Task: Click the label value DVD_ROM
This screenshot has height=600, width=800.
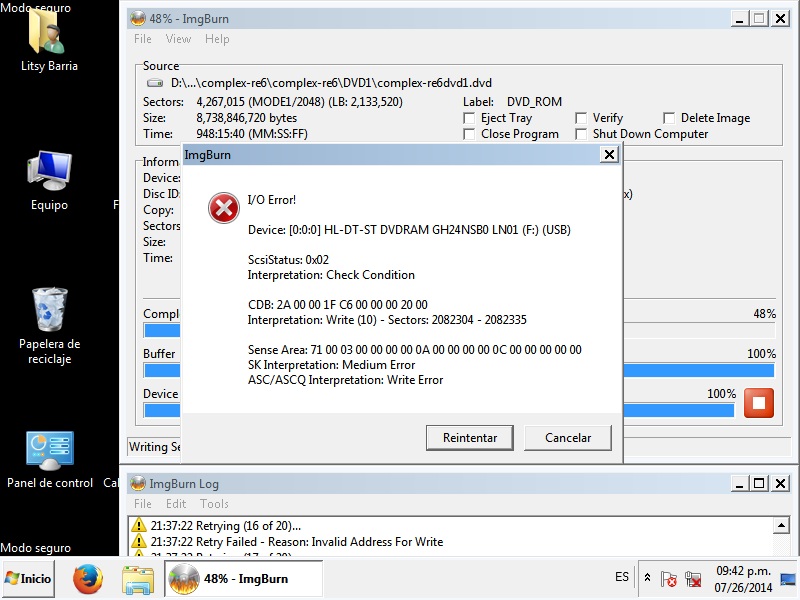Action: point(534,102)
